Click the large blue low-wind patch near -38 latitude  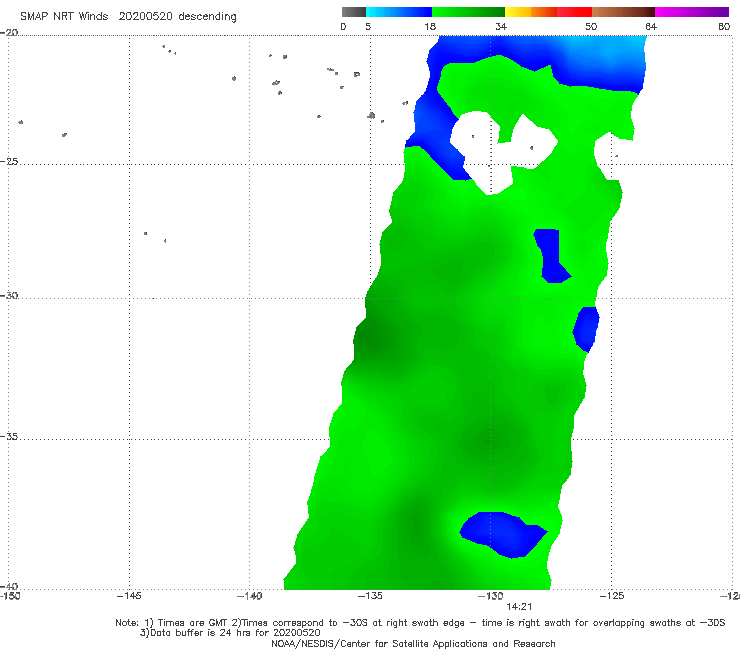pyautogui.click(x=503, y=534)
